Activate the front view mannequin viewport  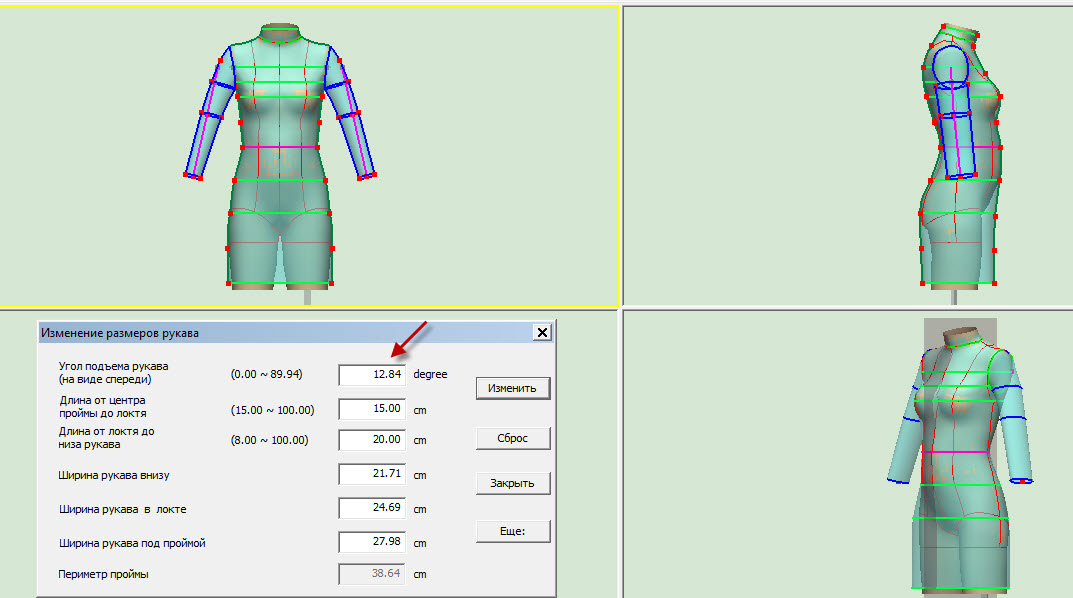(100, 150)
